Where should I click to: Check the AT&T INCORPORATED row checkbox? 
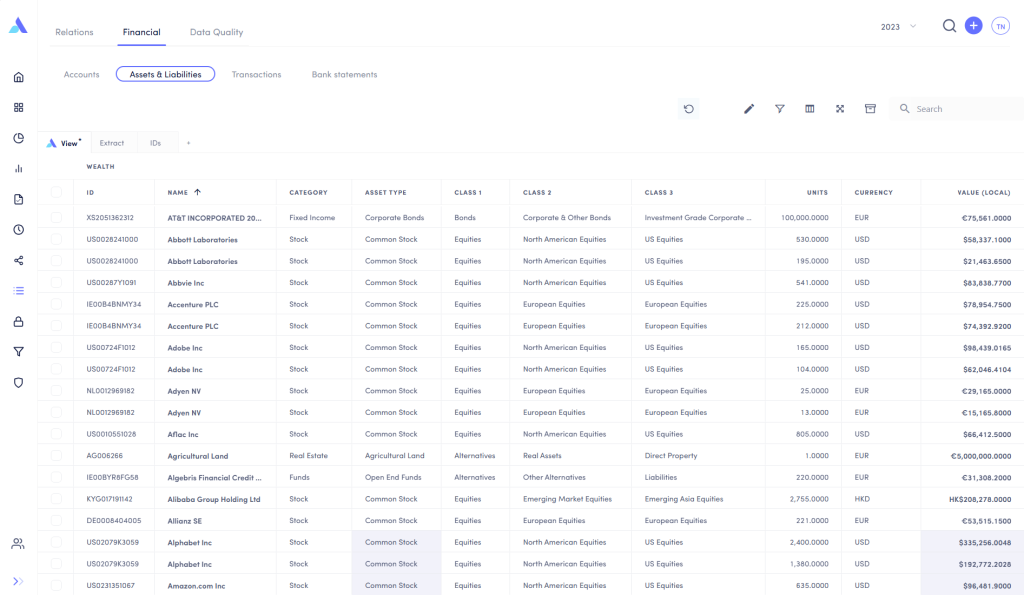click(x=56, y=218)
